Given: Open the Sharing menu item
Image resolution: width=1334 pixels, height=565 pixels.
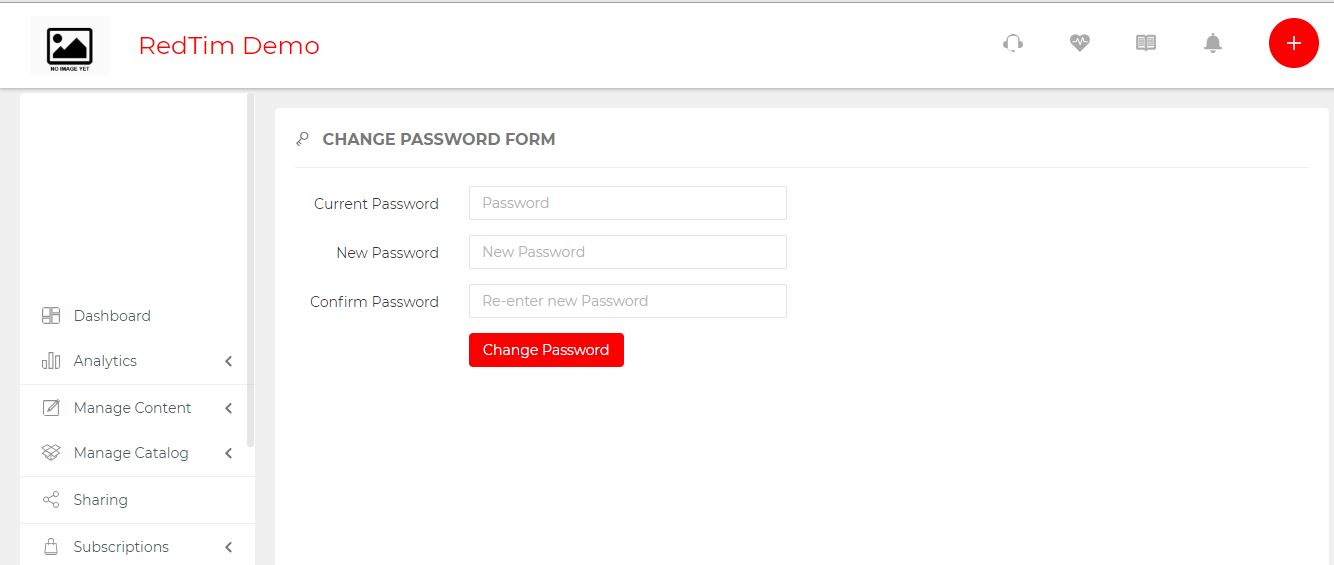Looking at the screenshot, I should pos(137,500).
